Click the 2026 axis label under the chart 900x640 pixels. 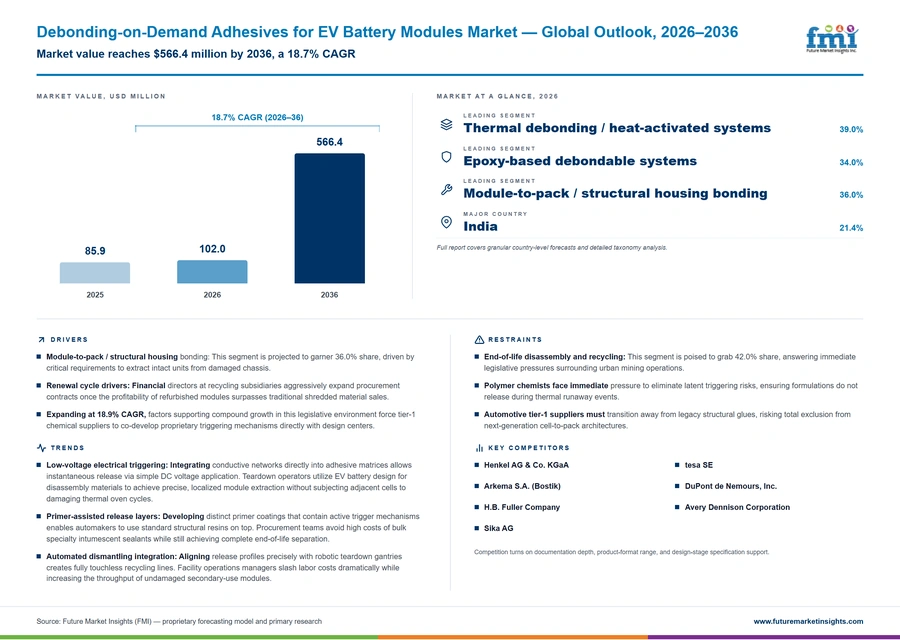pos(212,295)
